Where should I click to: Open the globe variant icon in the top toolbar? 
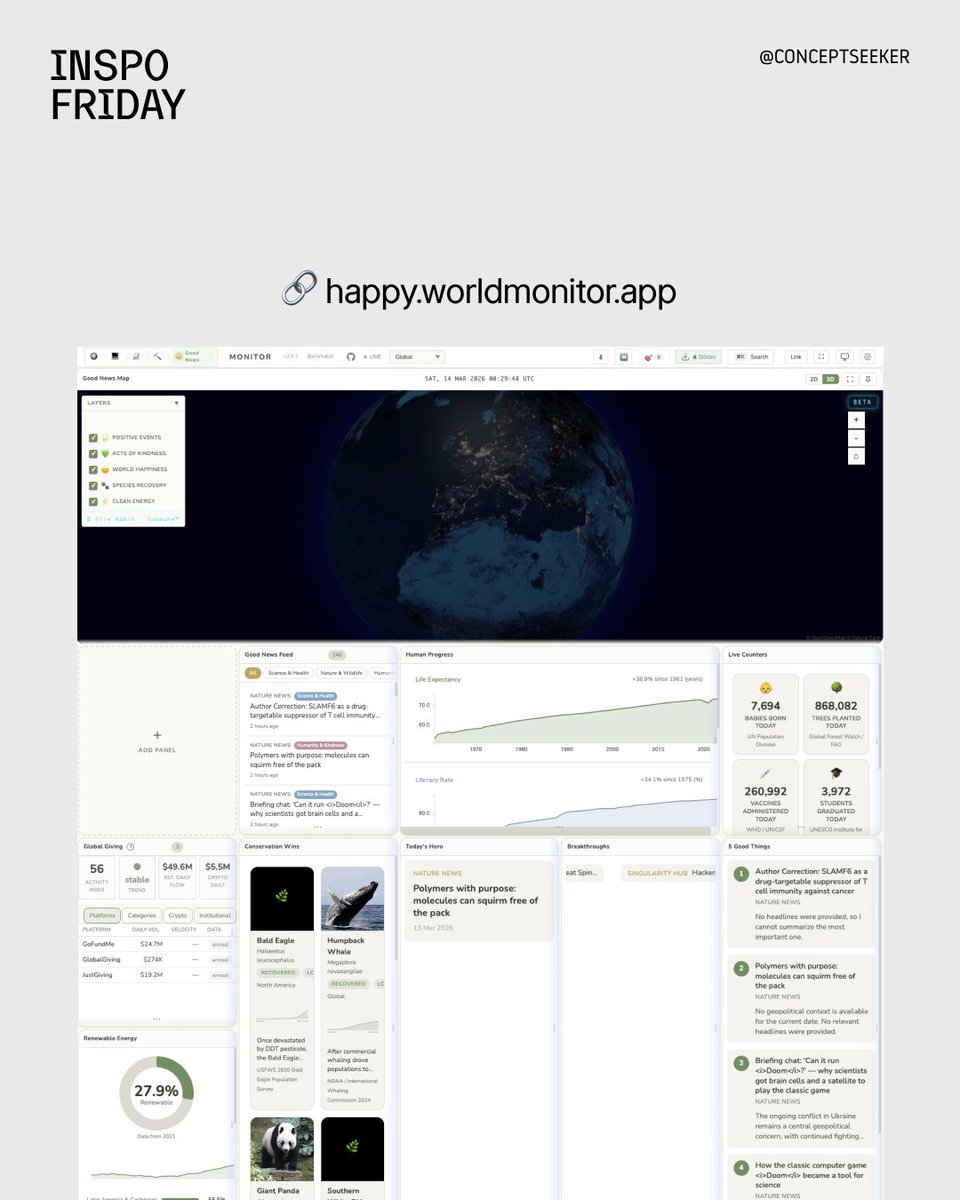(94, 356)
